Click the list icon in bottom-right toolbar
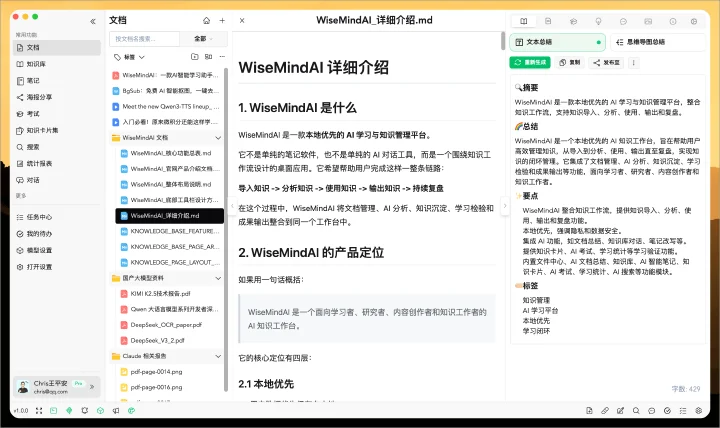The image size is (720, 428). pos(683,411)
